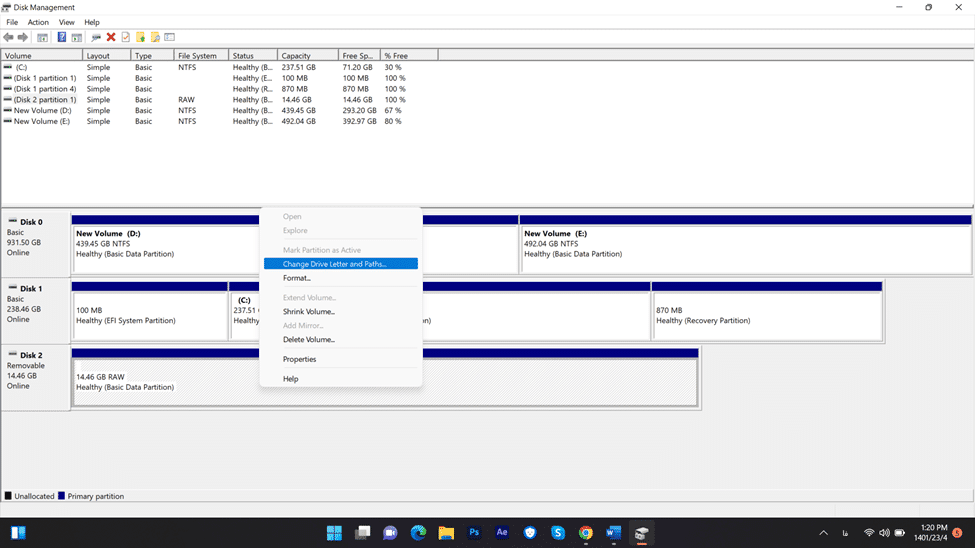This screenshot has height=548, width=975.
Task: Select Shrink Volume from the context menu
Action: [x=341, y=312]
